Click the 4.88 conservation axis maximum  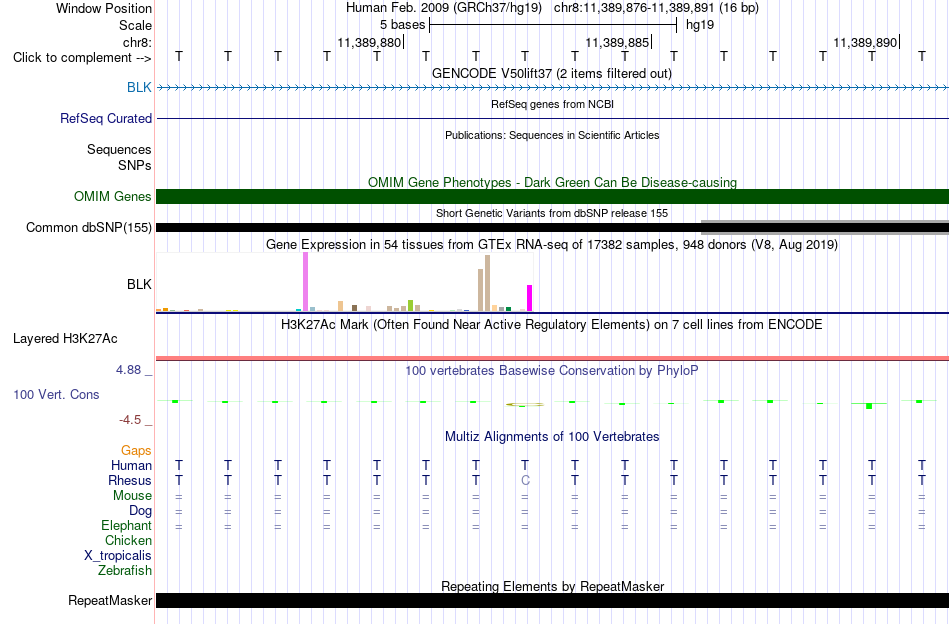tap(128, 370)
